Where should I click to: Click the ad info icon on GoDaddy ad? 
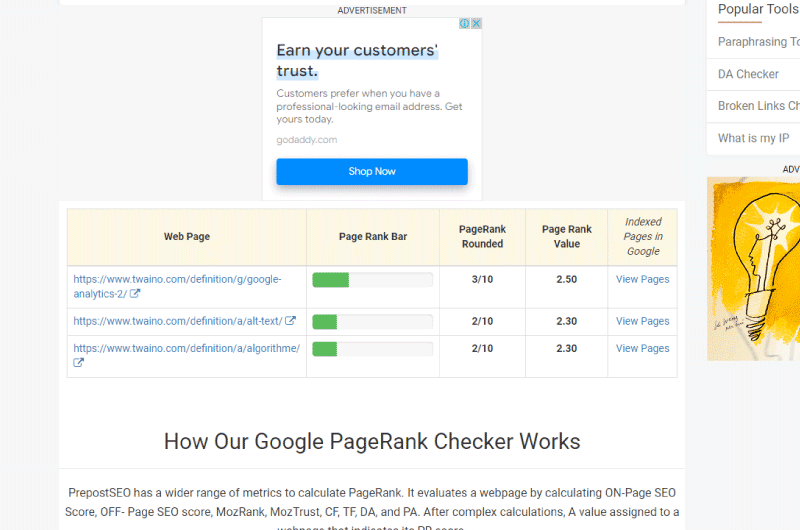(x=464, y=23)
